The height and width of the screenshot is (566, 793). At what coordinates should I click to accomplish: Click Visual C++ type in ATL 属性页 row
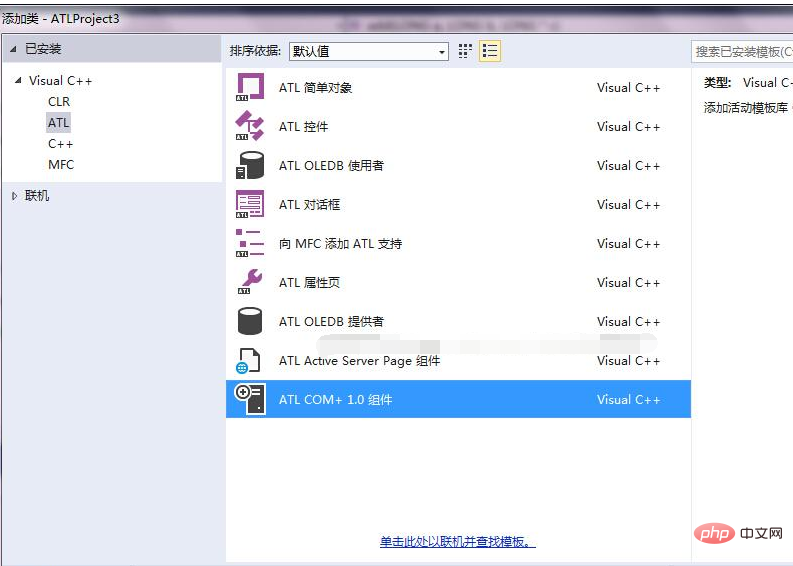629,282
